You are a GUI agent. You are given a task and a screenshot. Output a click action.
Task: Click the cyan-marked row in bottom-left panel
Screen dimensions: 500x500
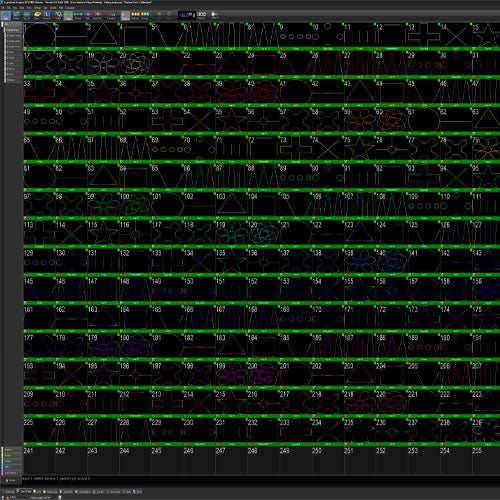click(x=12, y=461)
